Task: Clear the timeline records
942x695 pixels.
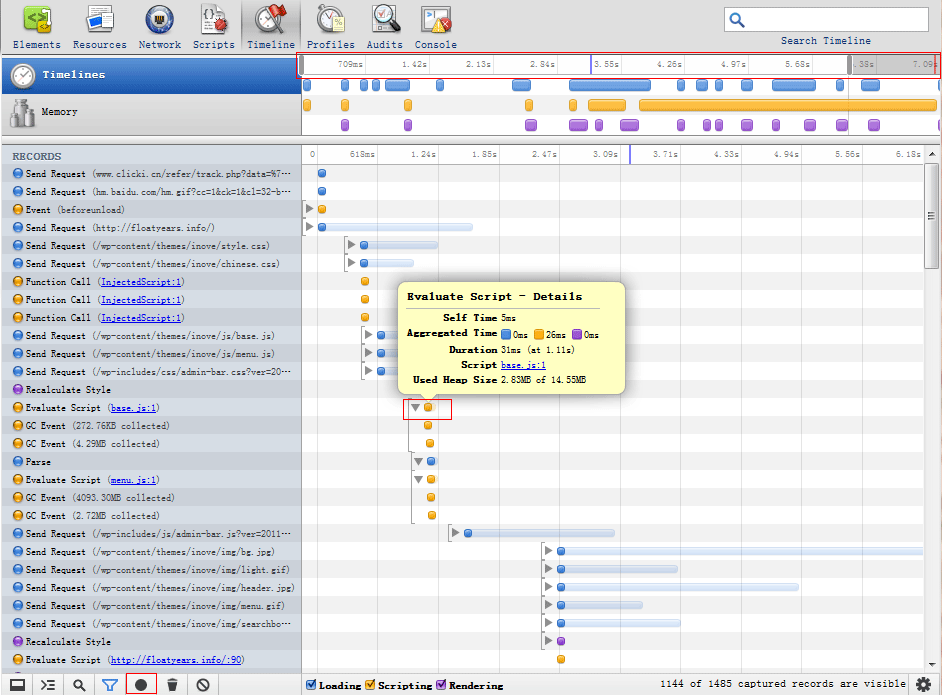Action: (203, 685)
